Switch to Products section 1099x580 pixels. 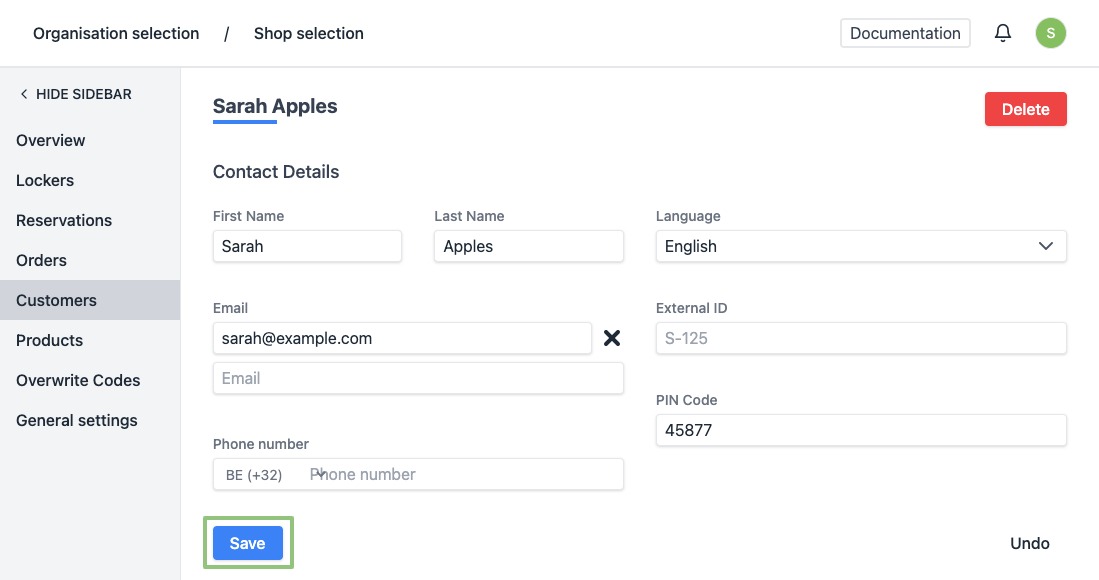(49, 340)
